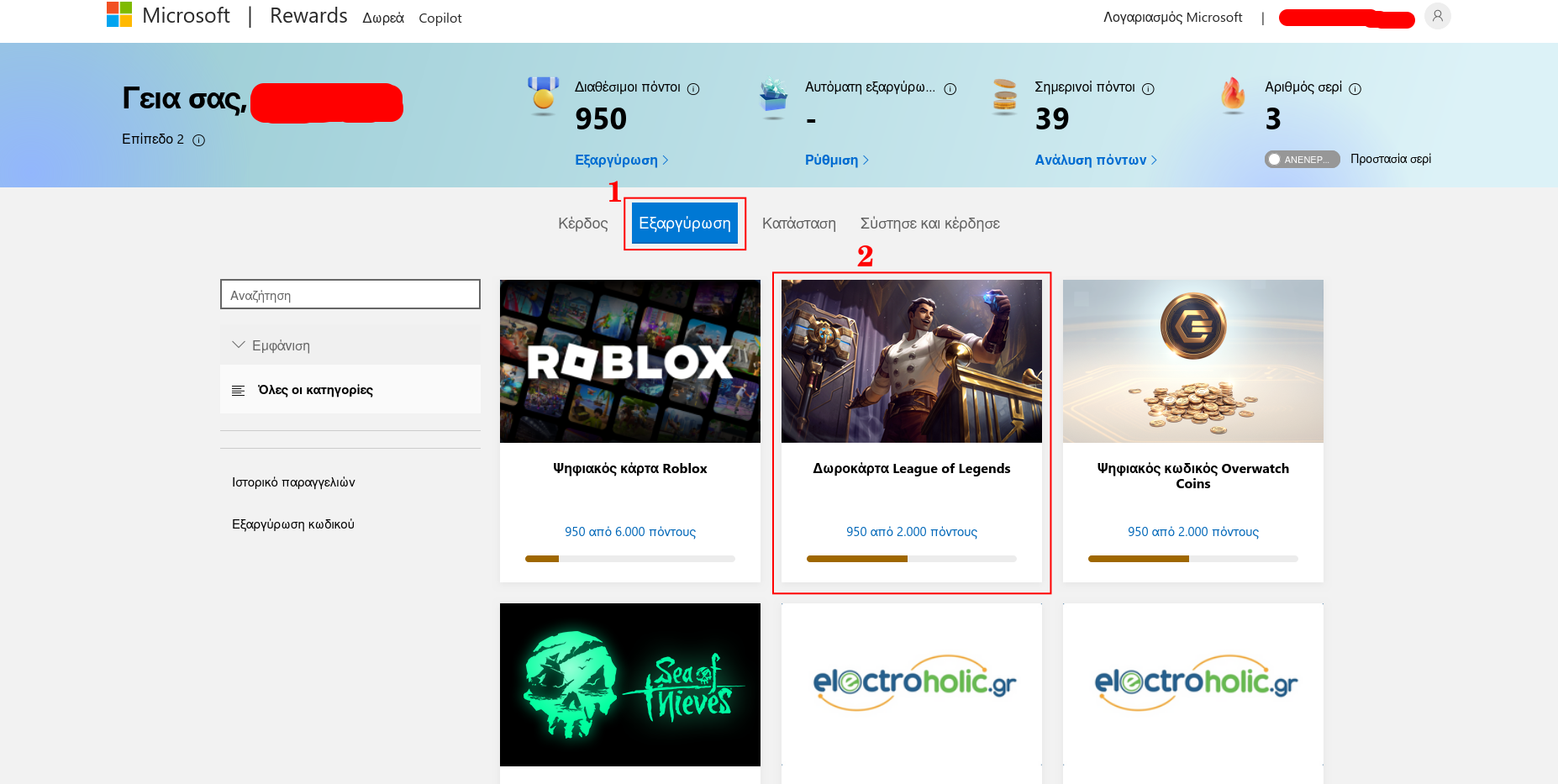Click the info icon next to Αυτόματη εξαργύρωση
The height and width of the screenshot is (784, 1558).
tap(950, 89)
